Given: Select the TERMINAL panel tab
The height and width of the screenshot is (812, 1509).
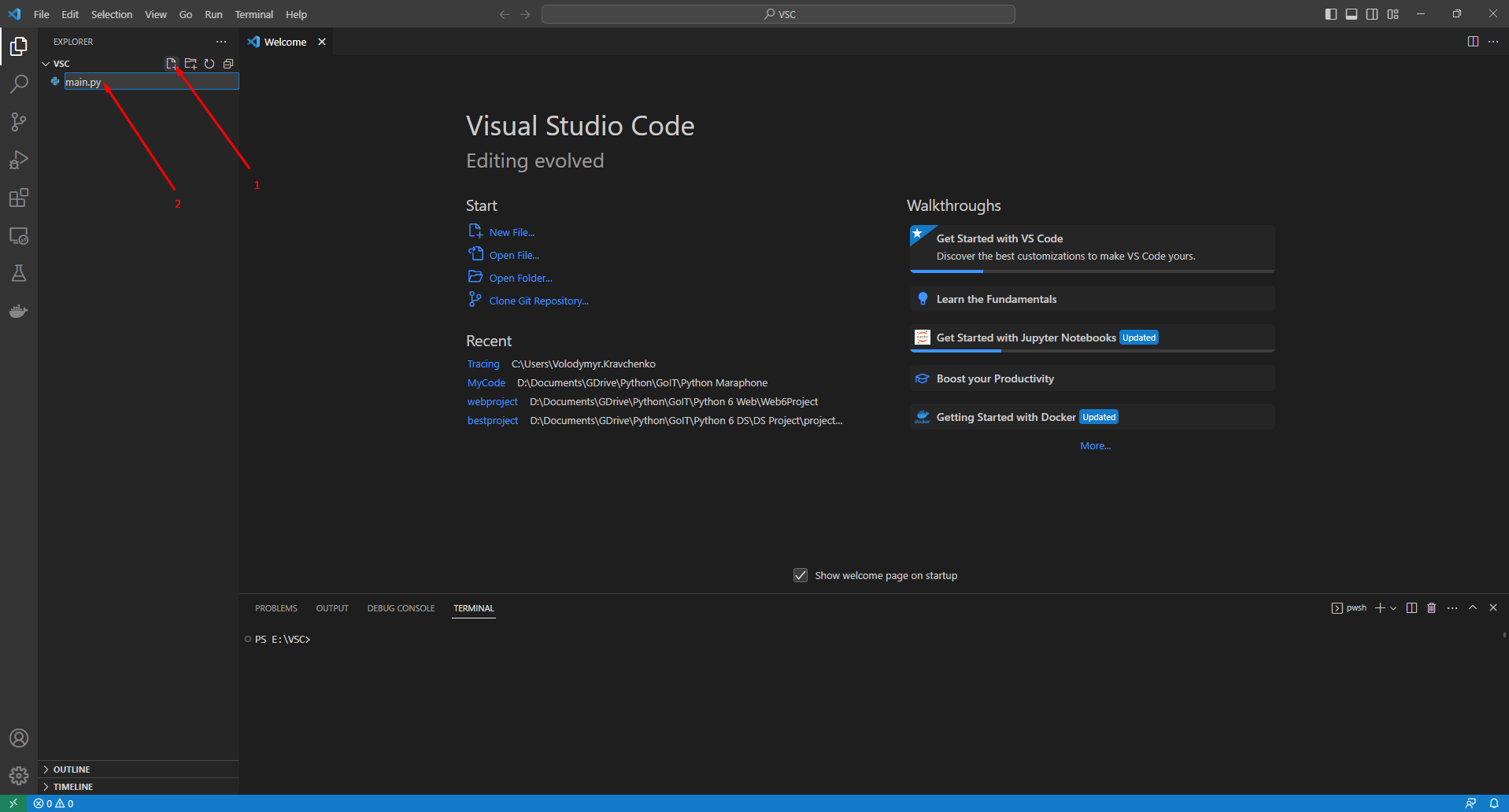Looking at the screenshot, I should [474, 608].
